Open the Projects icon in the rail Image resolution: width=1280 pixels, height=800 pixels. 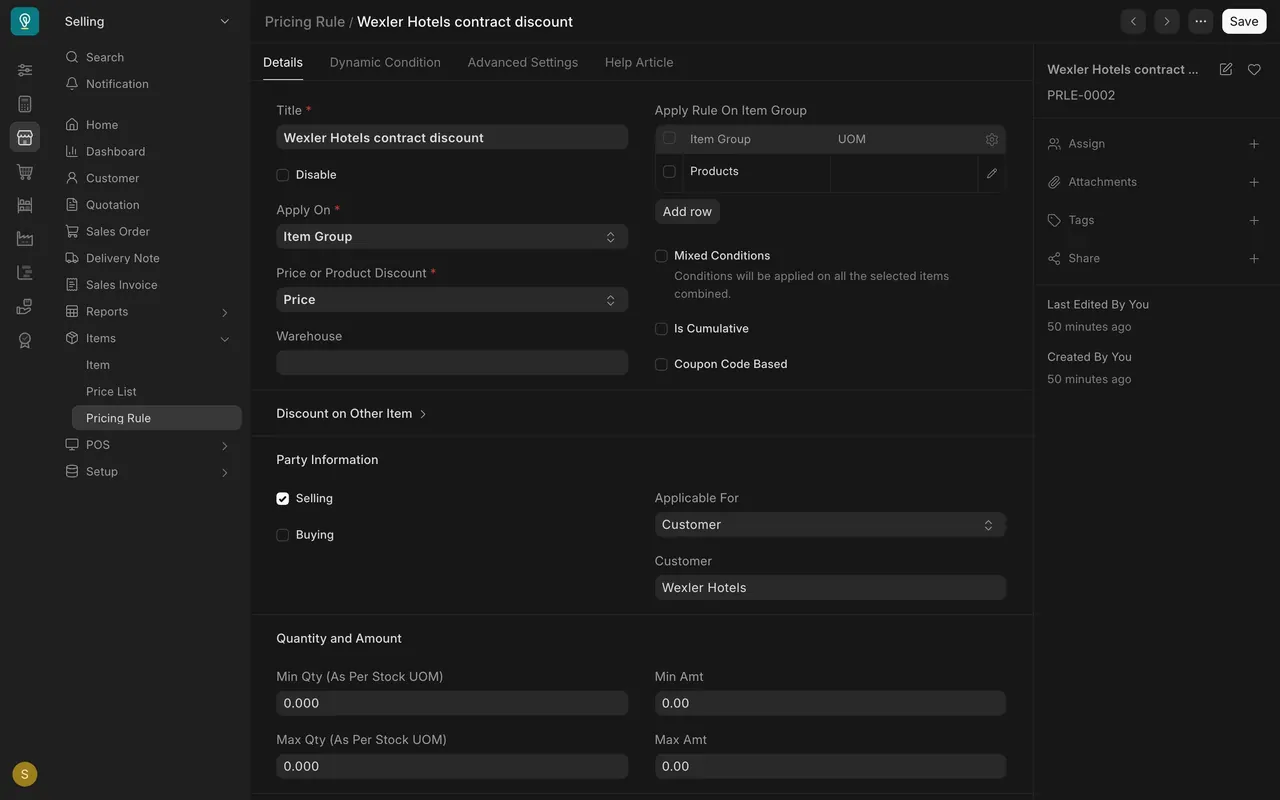coord(25,272)
